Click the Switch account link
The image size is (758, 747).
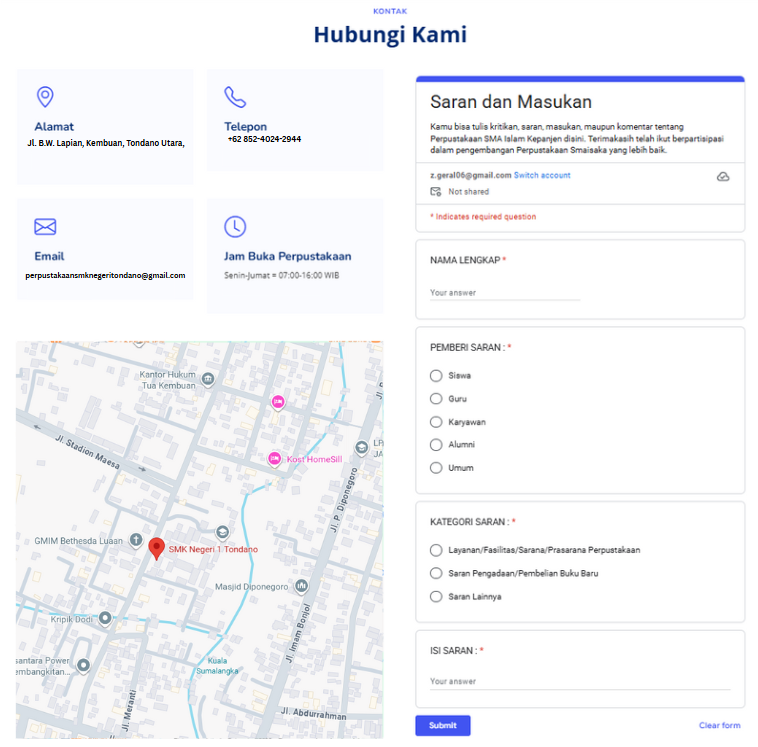(542, 175)
